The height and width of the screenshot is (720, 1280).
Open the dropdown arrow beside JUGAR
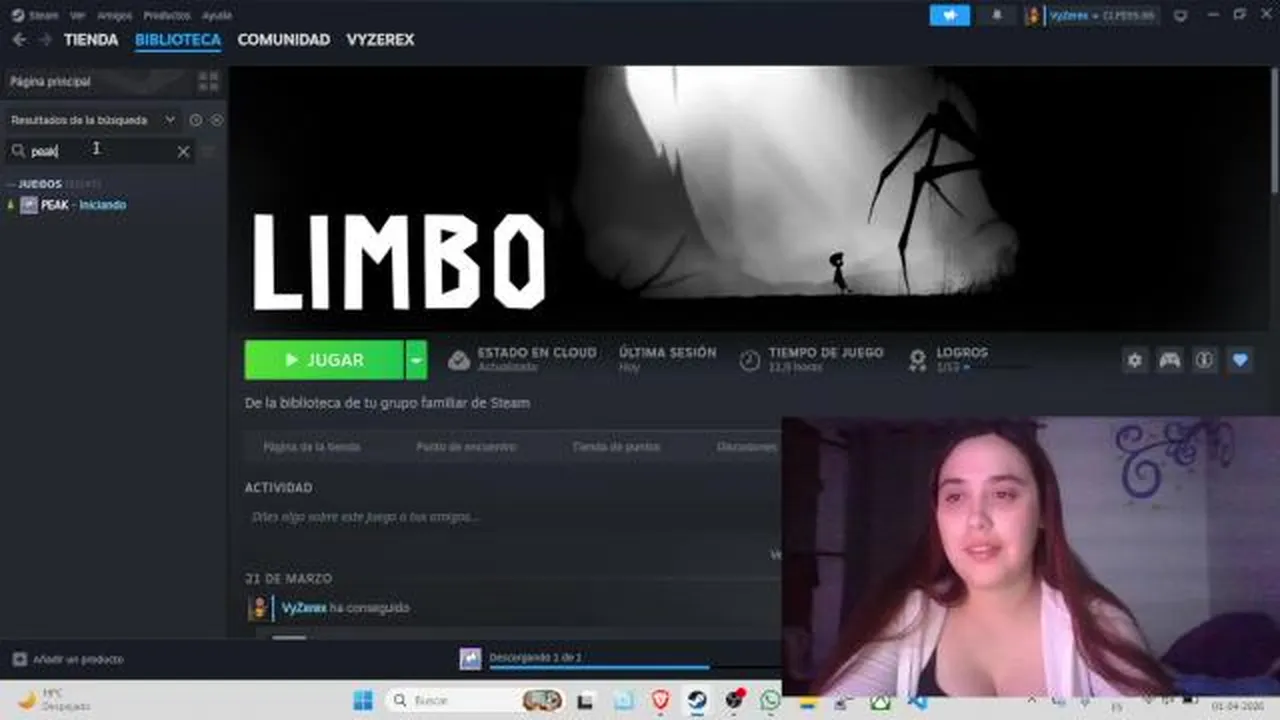(416, 360)
